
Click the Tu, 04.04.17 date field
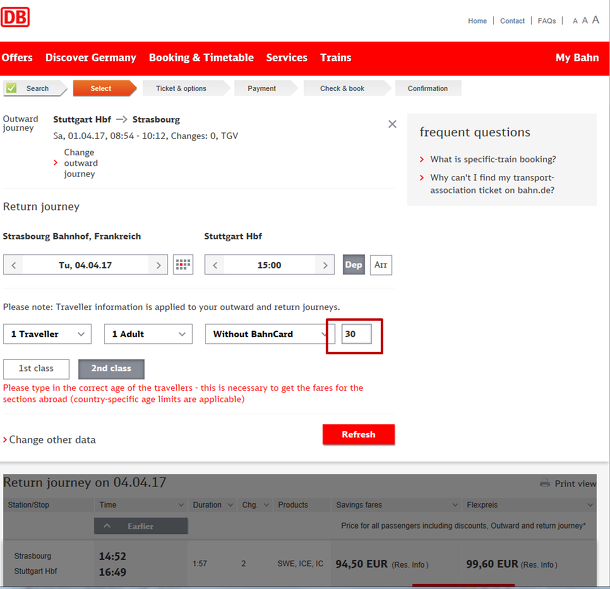click(86, 265)
